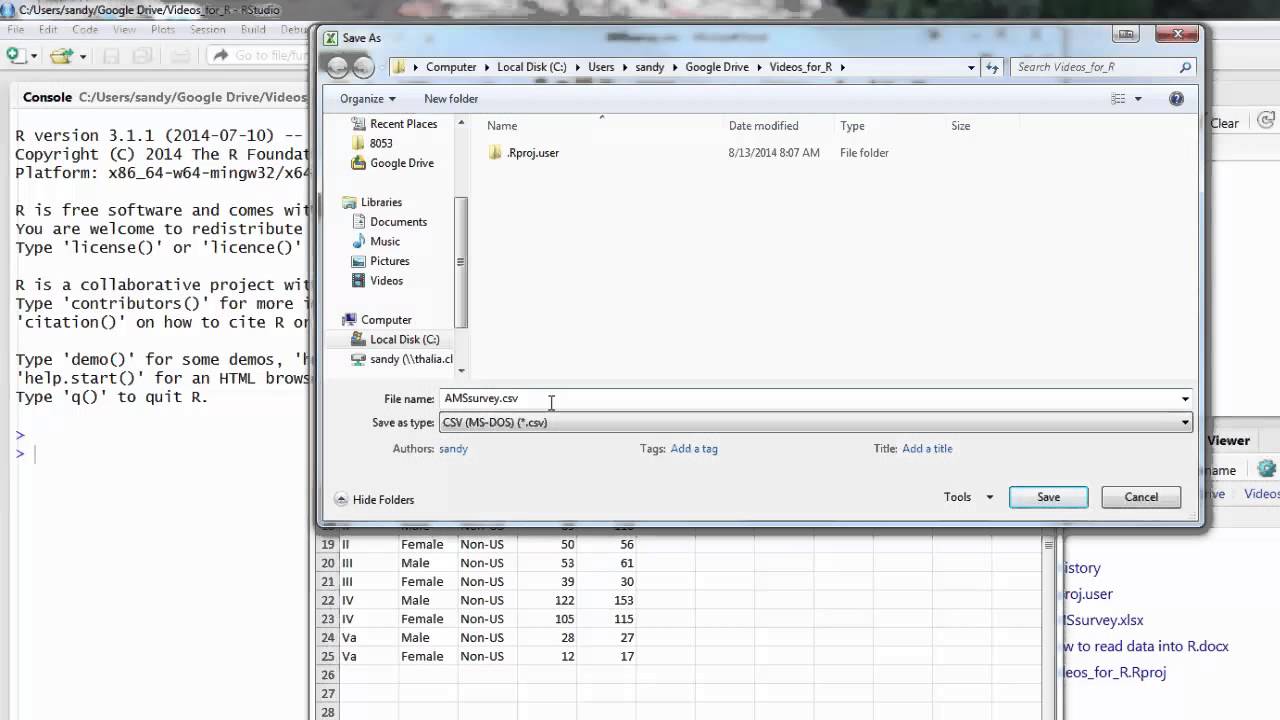Open RStudio open file dropdown arrow
This screenshot has width=1280, height=720.
click(x=82, y=57)
